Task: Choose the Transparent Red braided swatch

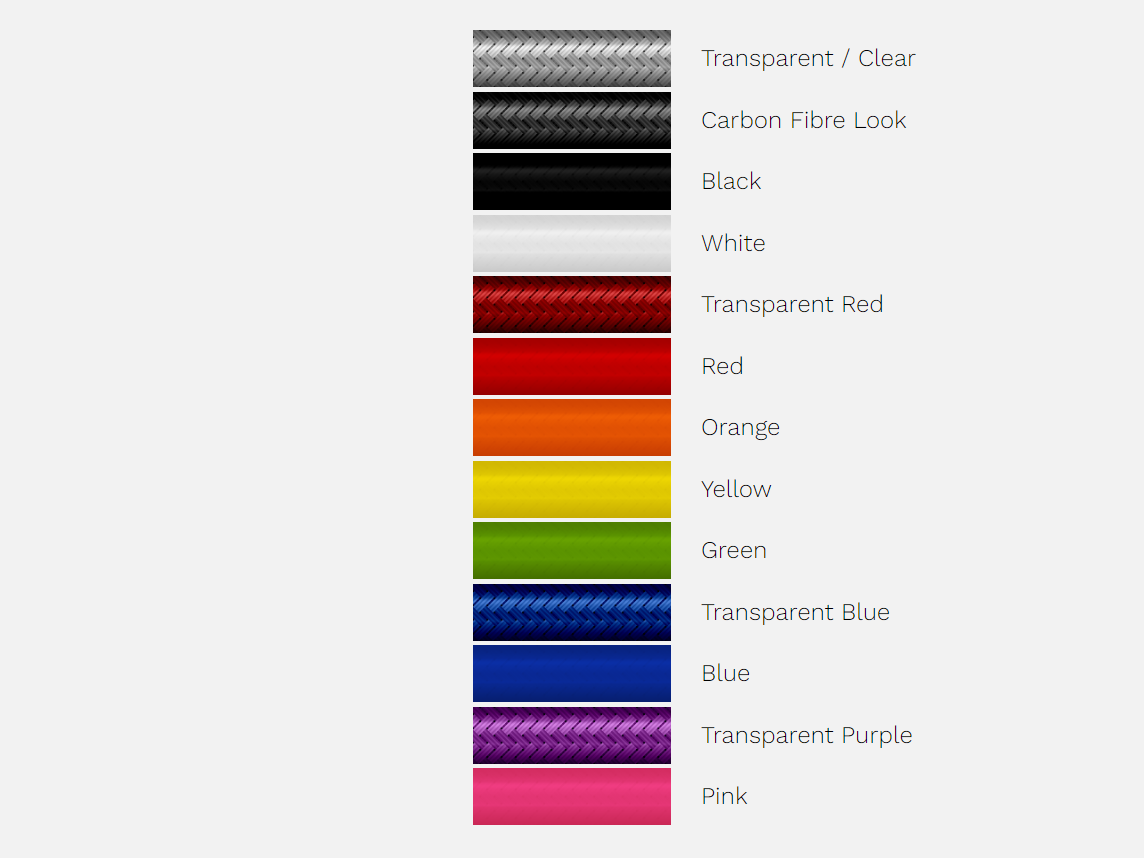Action: coord(571,304)
